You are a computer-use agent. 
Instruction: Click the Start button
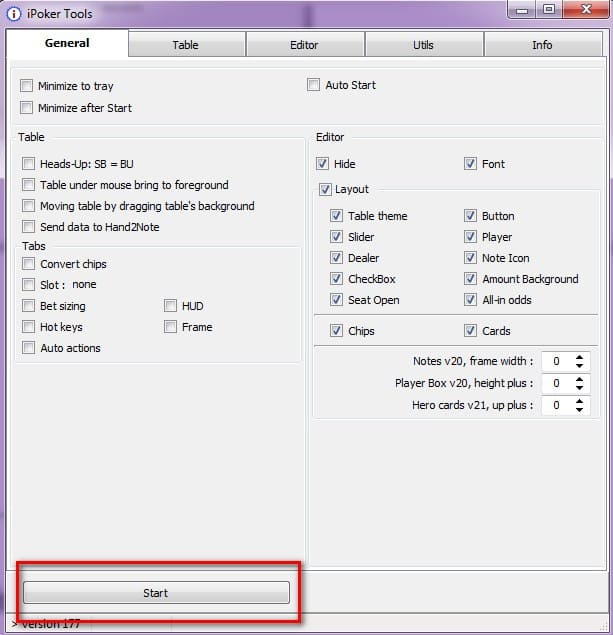[156, 593]
